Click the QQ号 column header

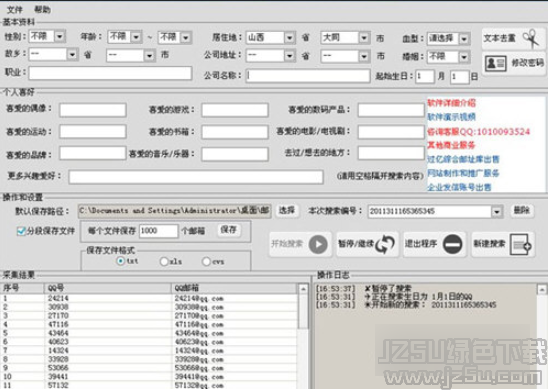pyautogui.click(x=107, y=288)
